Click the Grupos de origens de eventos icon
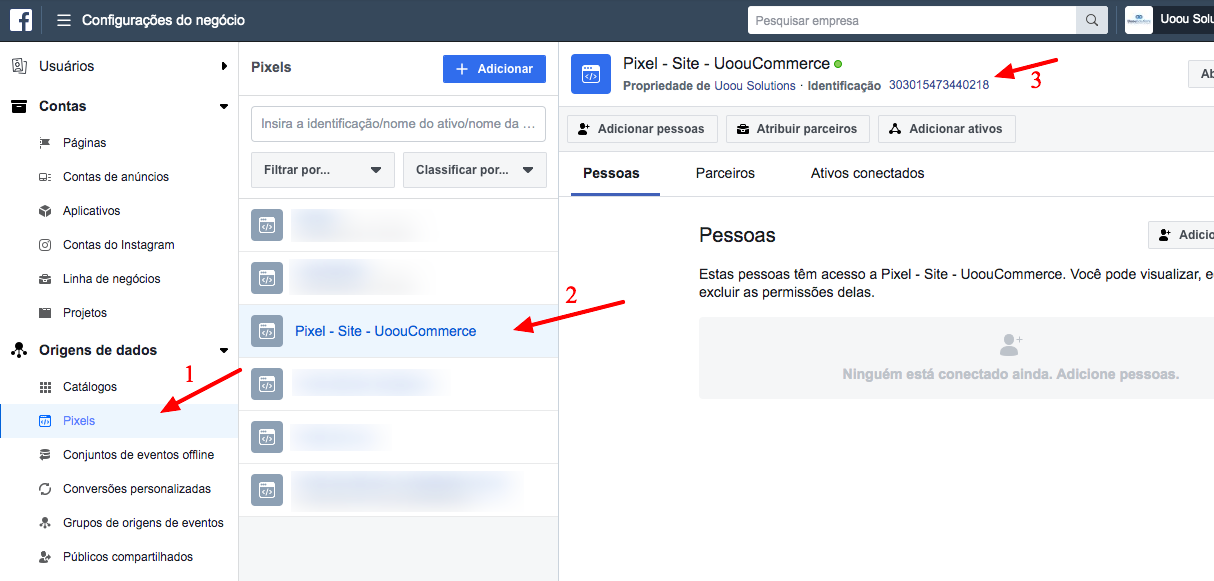This screenshot has height=581, width=1214. [x=44, y=523]
